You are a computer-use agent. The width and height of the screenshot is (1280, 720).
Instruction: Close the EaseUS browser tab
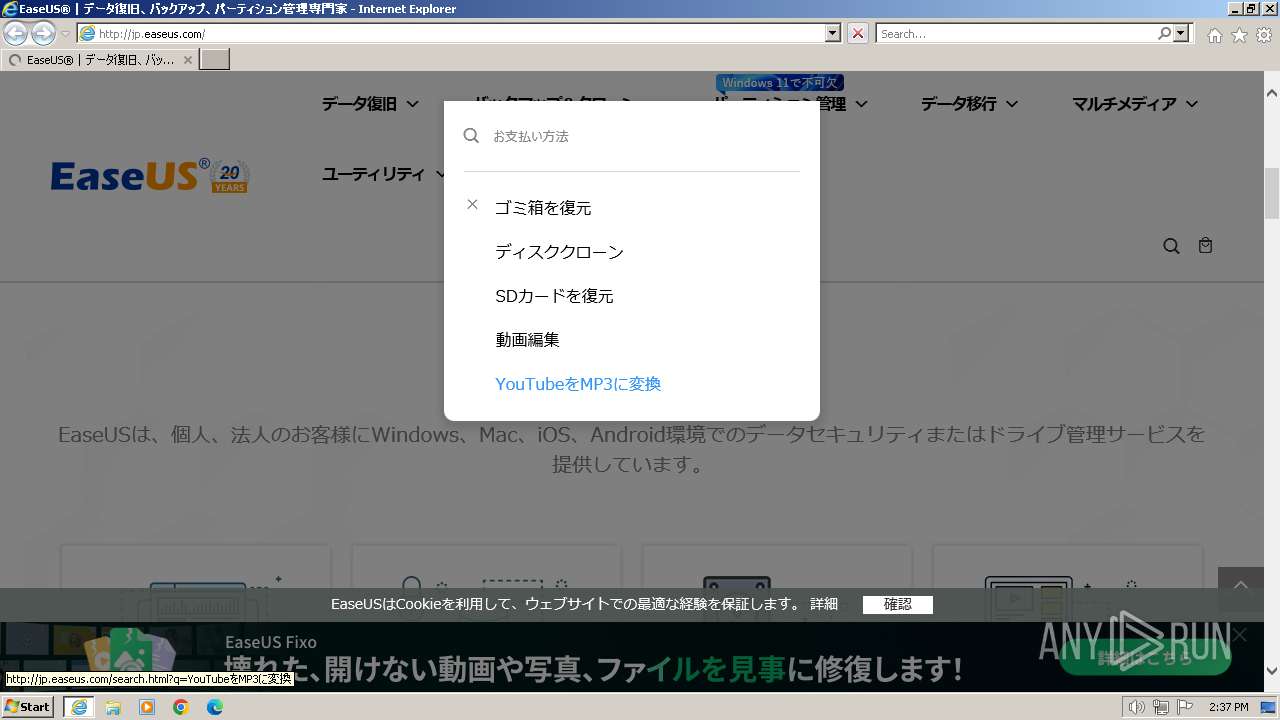pyautogui.click(x=187, y=60)
